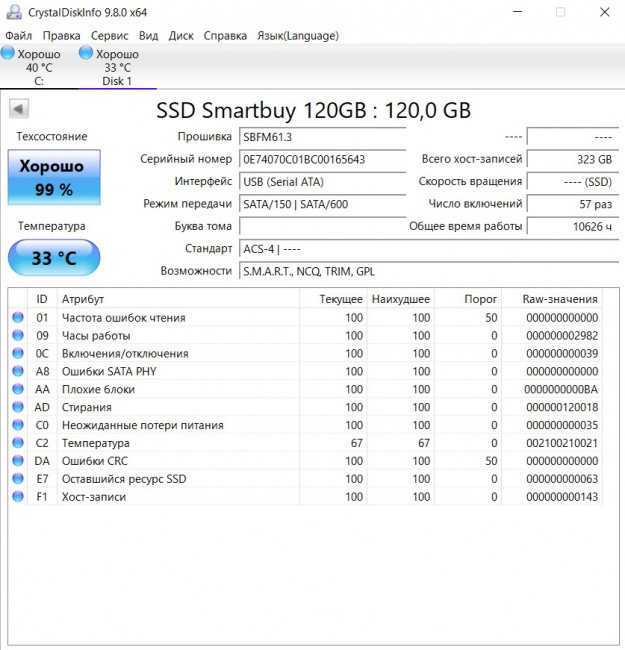Click the Порог column header

(x=468, y=299)
